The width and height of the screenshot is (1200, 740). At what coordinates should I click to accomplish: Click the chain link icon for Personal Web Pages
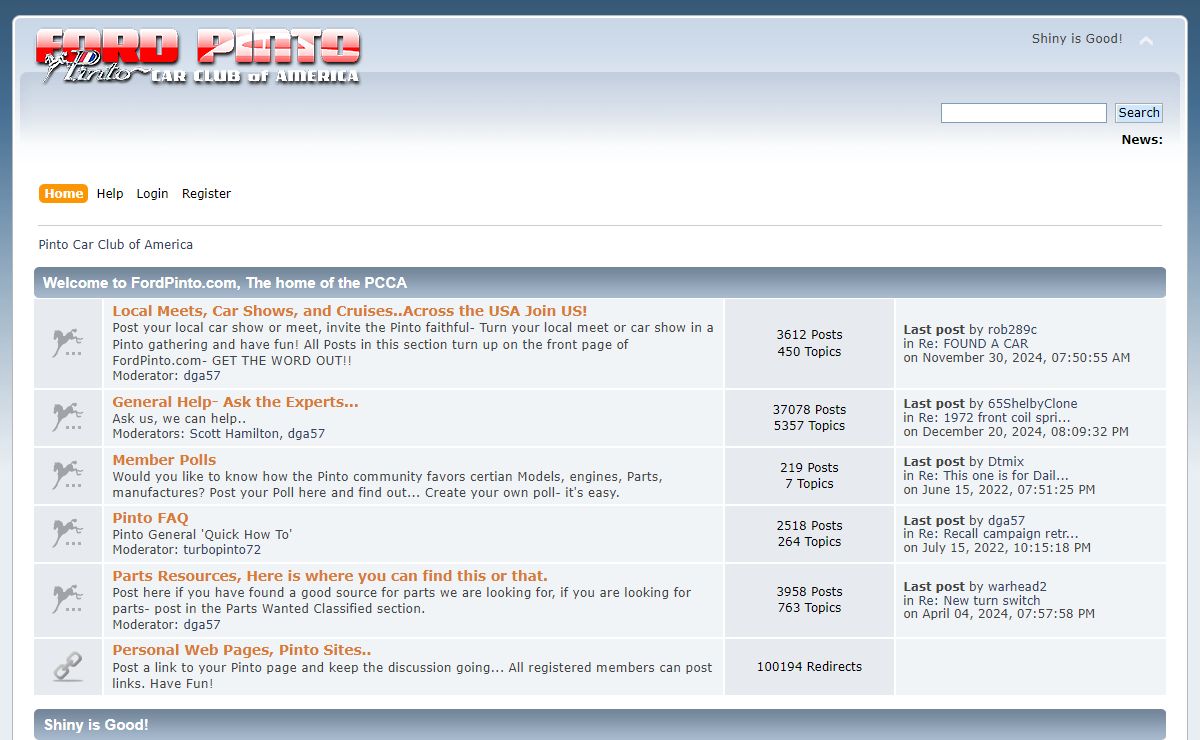68,666
